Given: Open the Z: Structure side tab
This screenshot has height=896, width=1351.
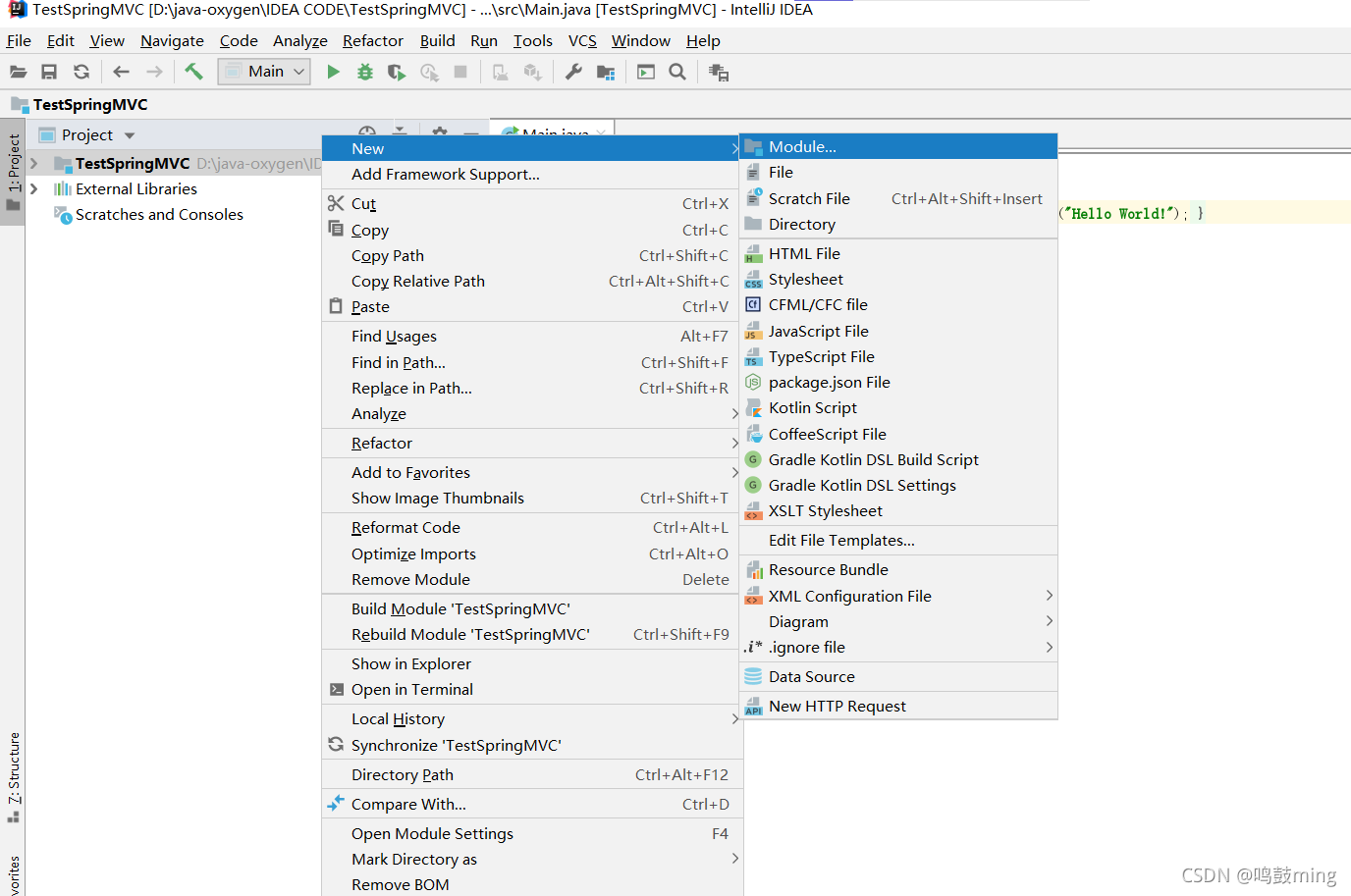Looking at the screenshot, I should (x=13, y=776).
